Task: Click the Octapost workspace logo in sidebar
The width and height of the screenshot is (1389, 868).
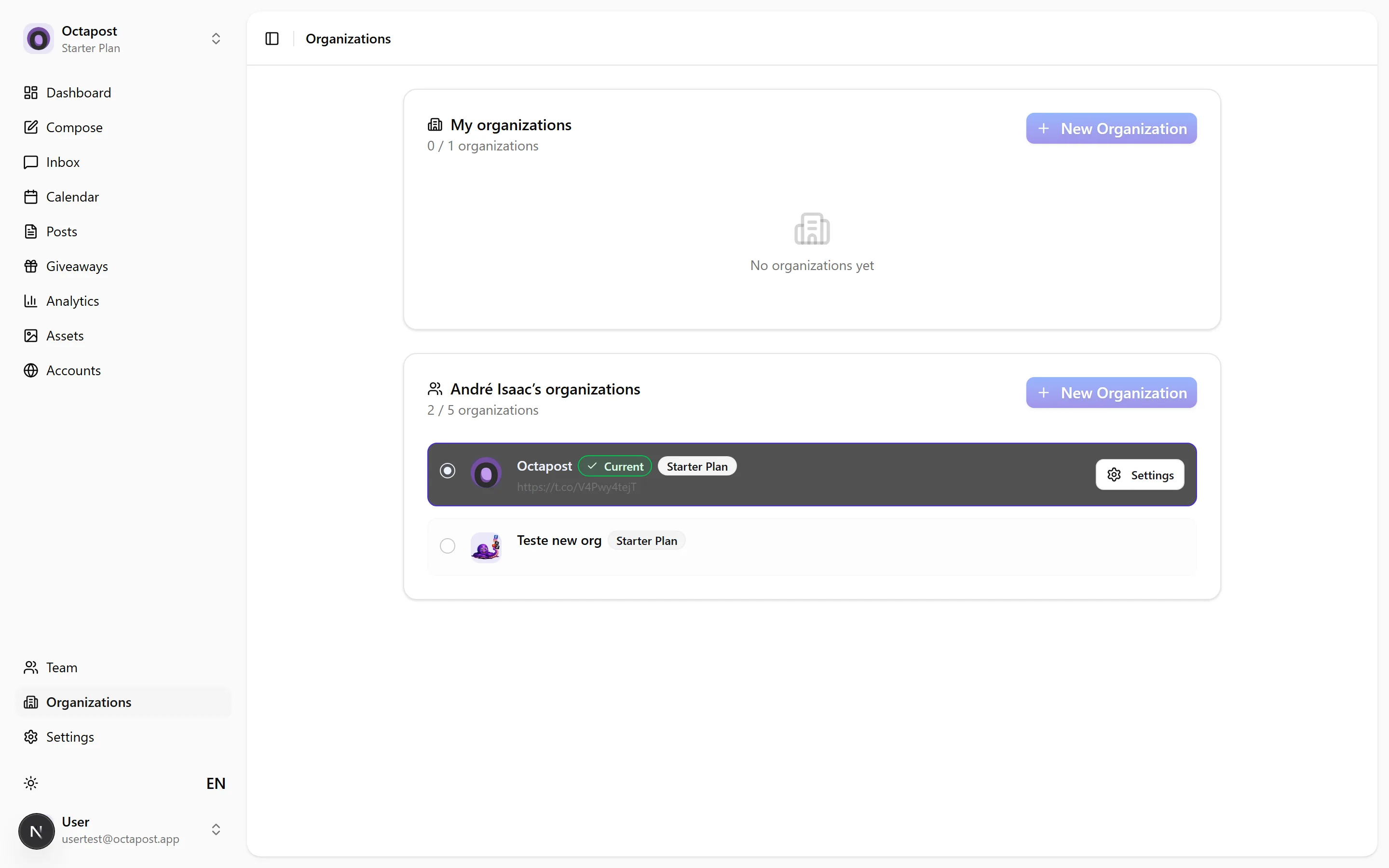Action: pyautogui.click(x=39, y=39)
